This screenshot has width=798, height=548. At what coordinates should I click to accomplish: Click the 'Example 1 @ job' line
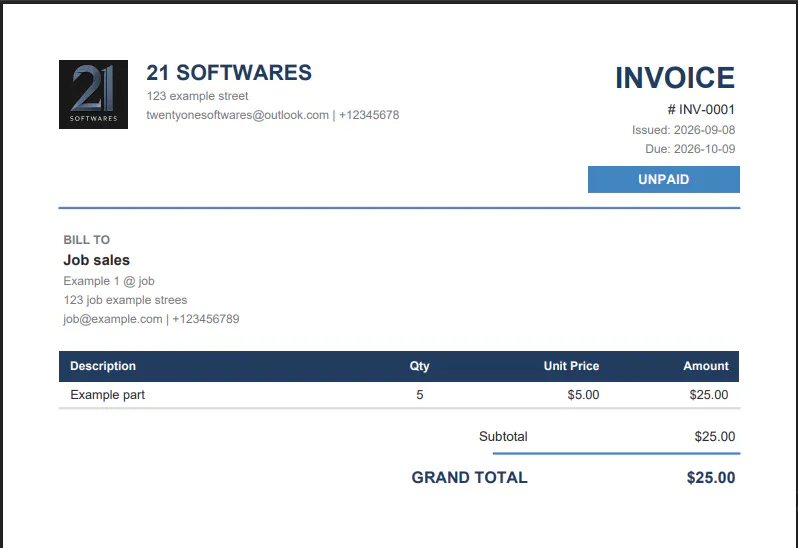point(109,281)
